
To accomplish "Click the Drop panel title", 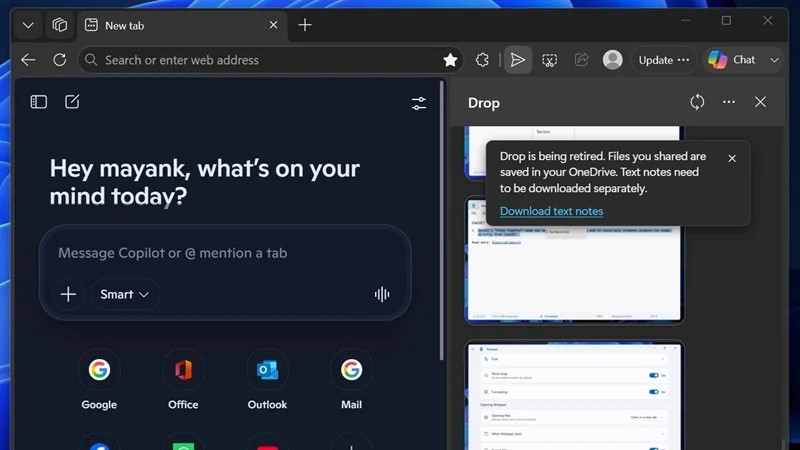I will pyautogui.click(x=484, y=103).
